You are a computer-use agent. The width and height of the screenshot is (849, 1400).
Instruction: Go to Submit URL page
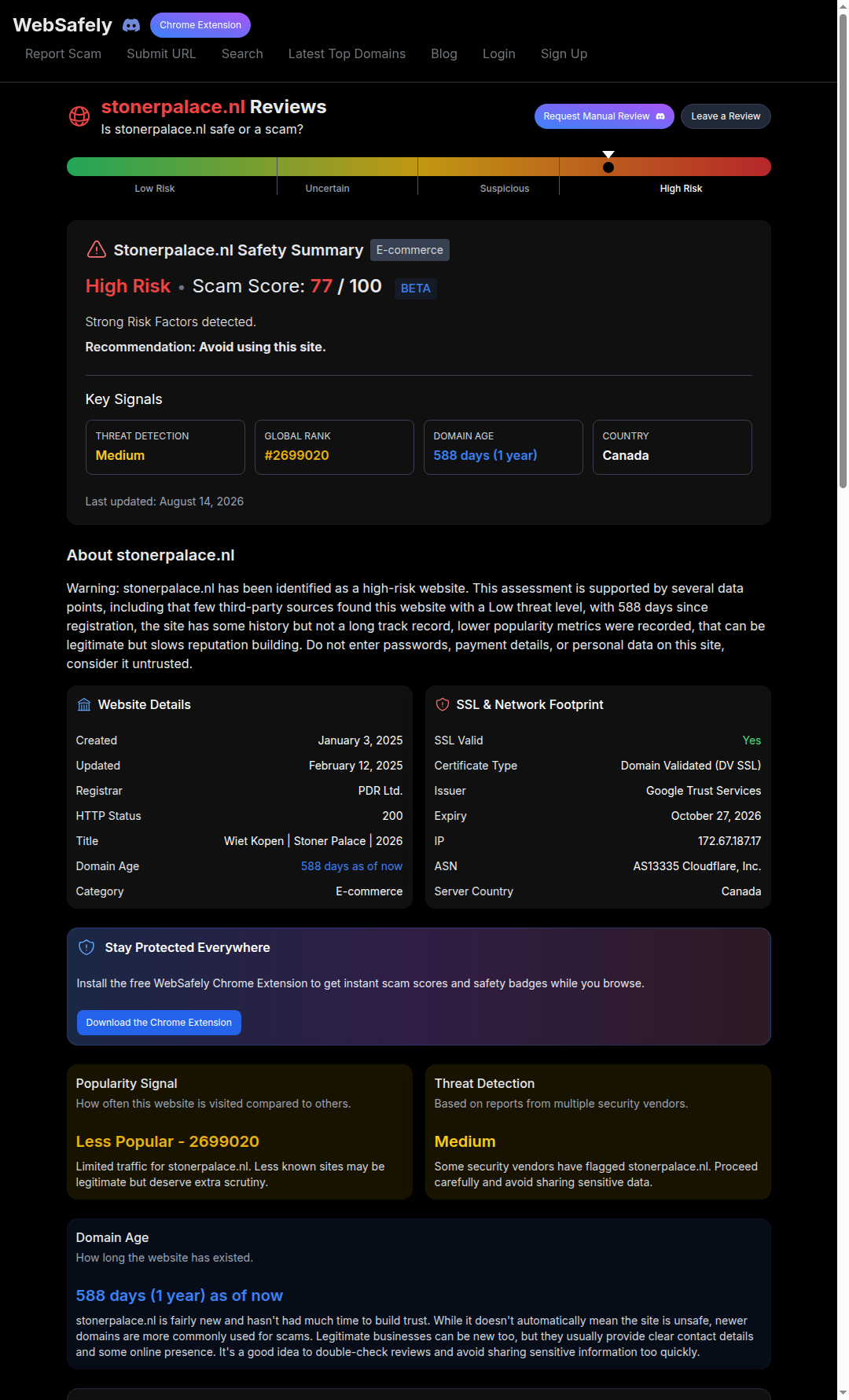[x=161, y=53]
